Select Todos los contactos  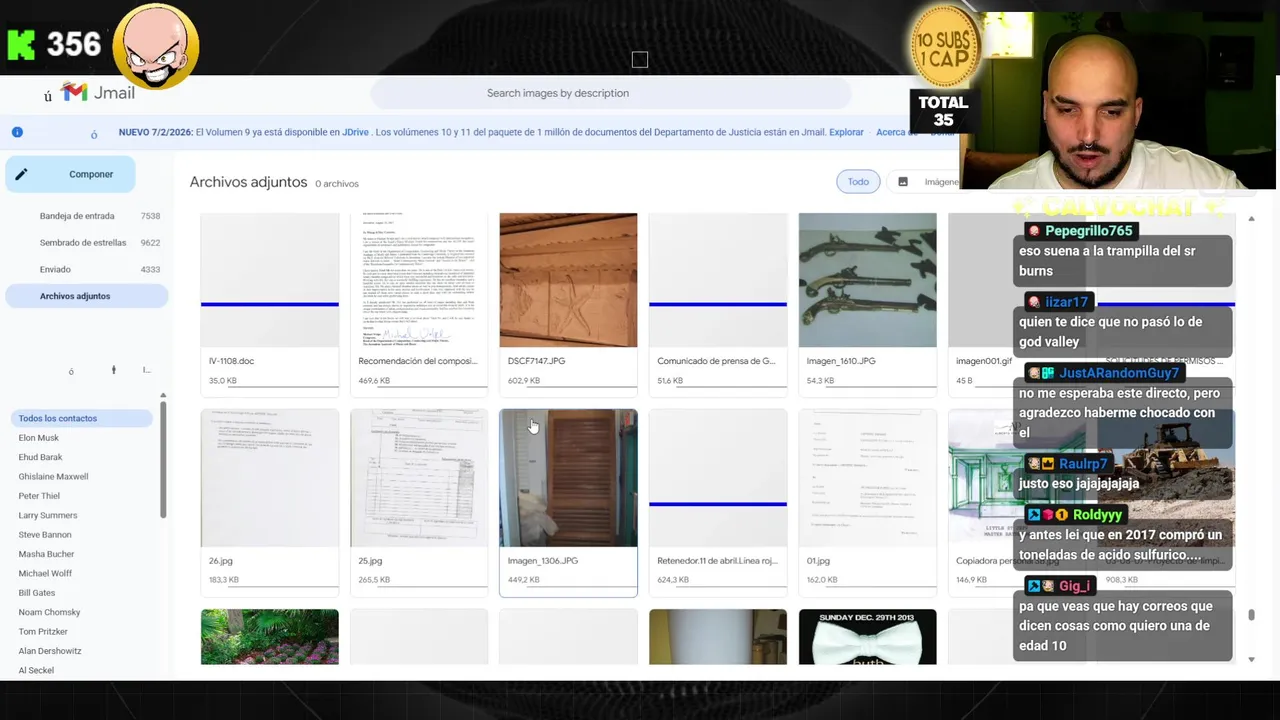coord(82,419)
